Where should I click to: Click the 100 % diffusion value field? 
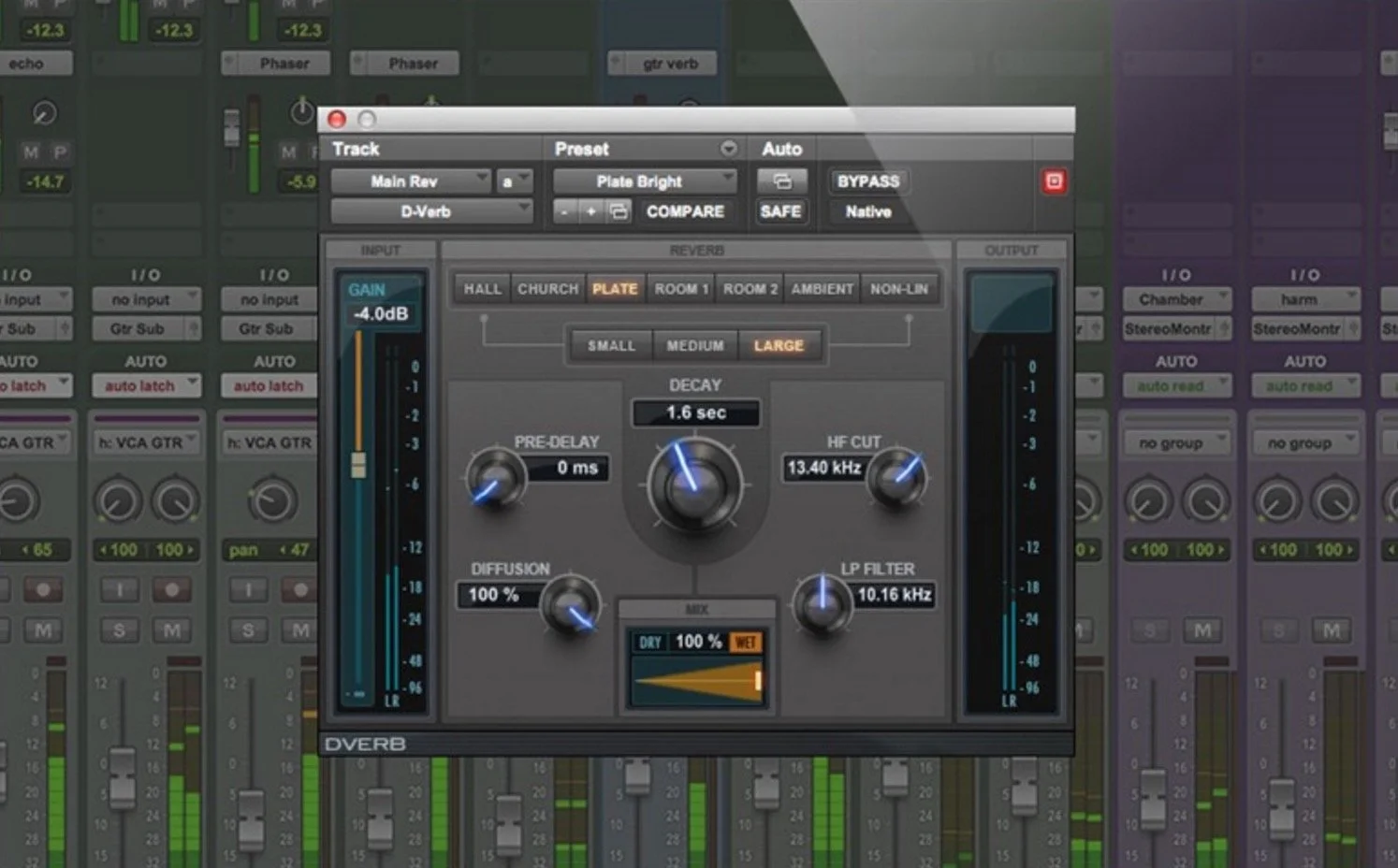[x=498, y=595]
